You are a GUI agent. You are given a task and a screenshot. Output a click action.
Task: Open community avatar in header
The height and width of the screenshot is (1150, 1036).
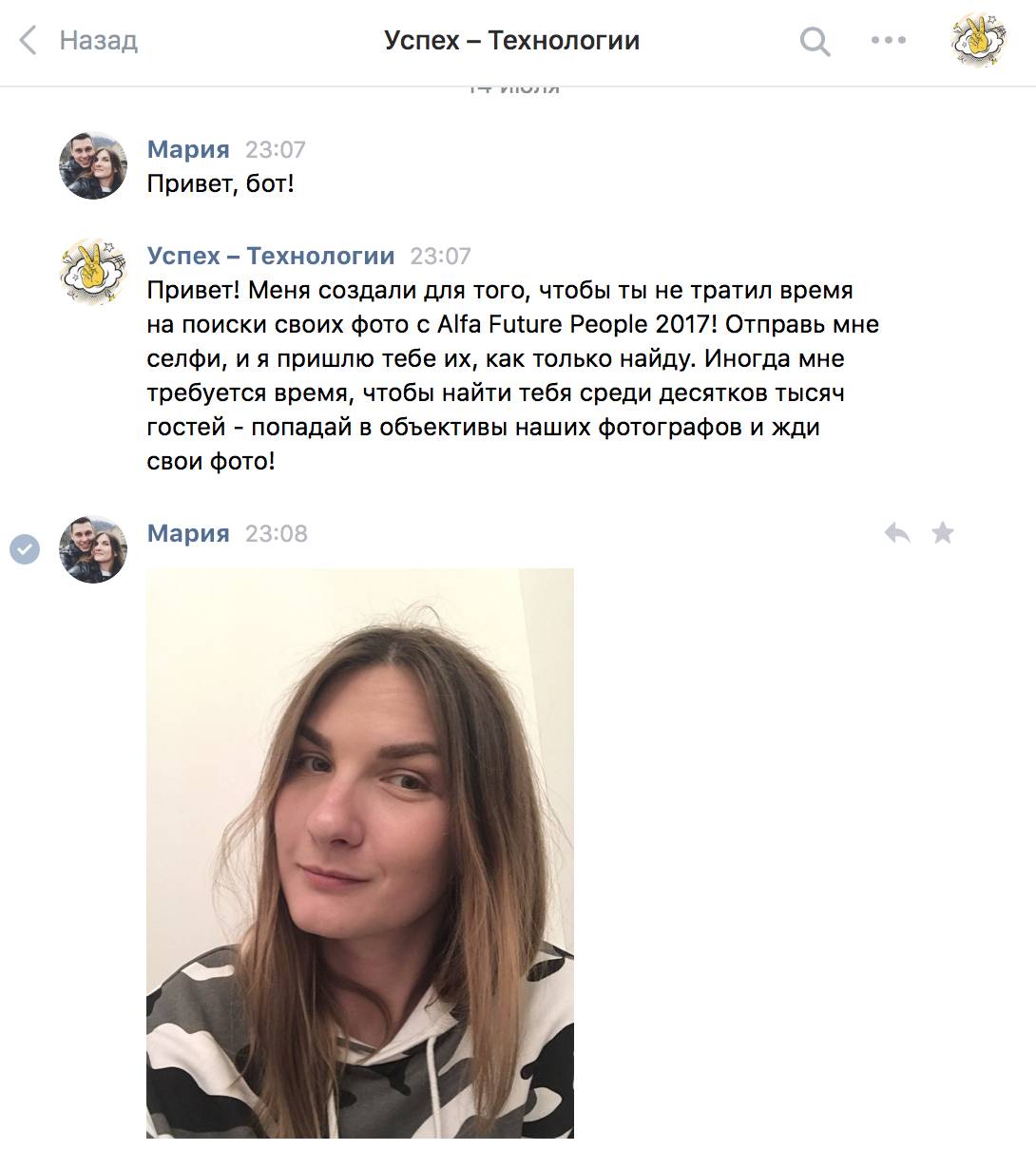(979, 40)
